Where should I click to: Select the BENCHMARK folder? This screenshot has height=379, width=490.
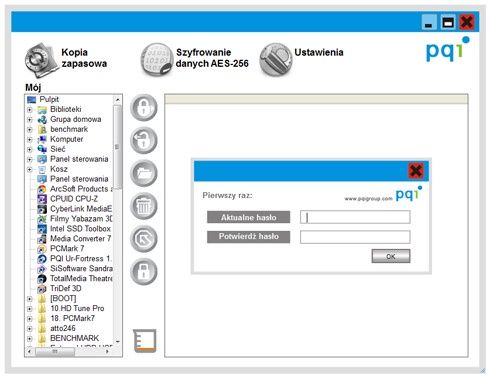pos(74,338)
